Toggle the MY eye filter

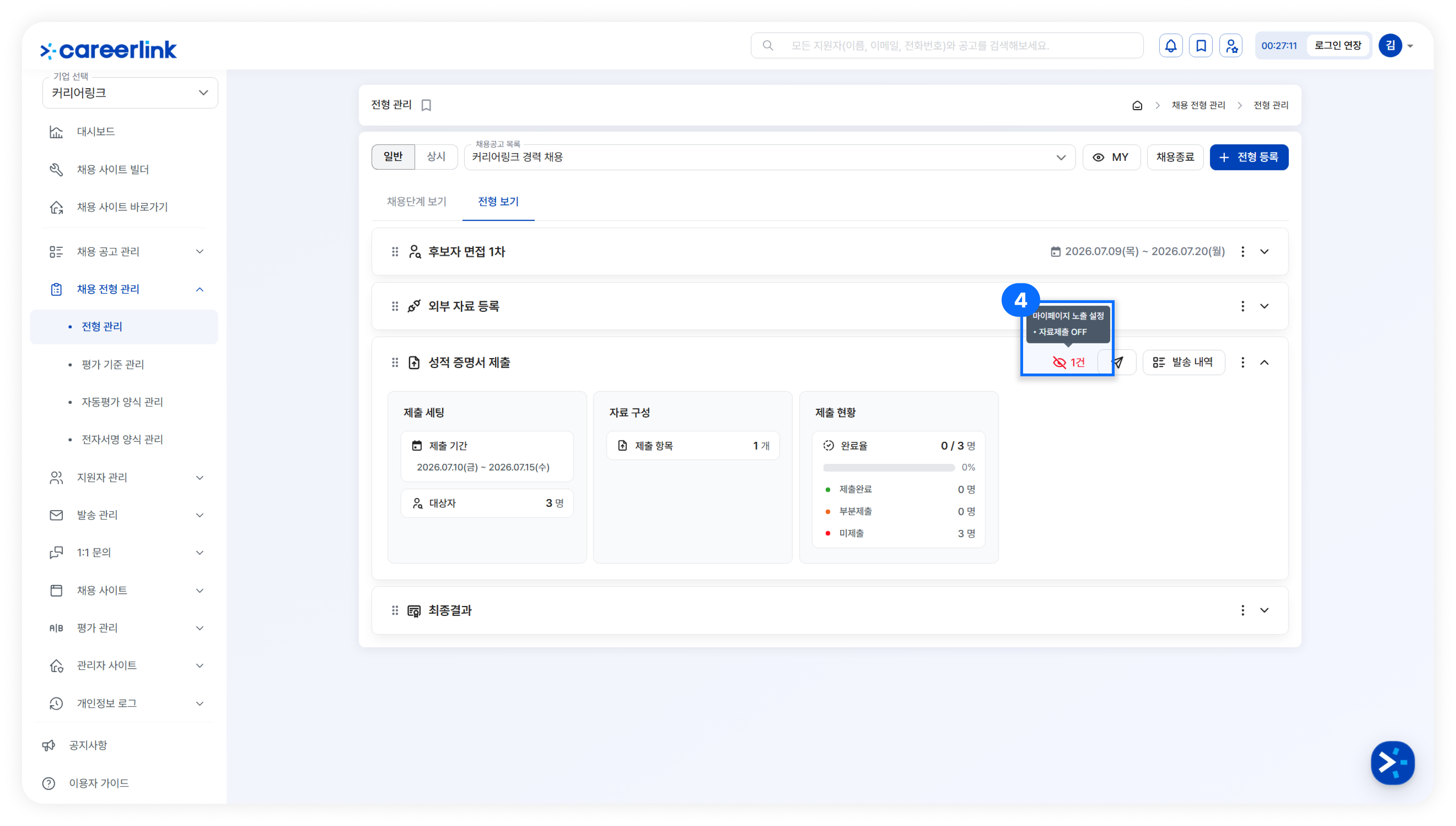1111,157
